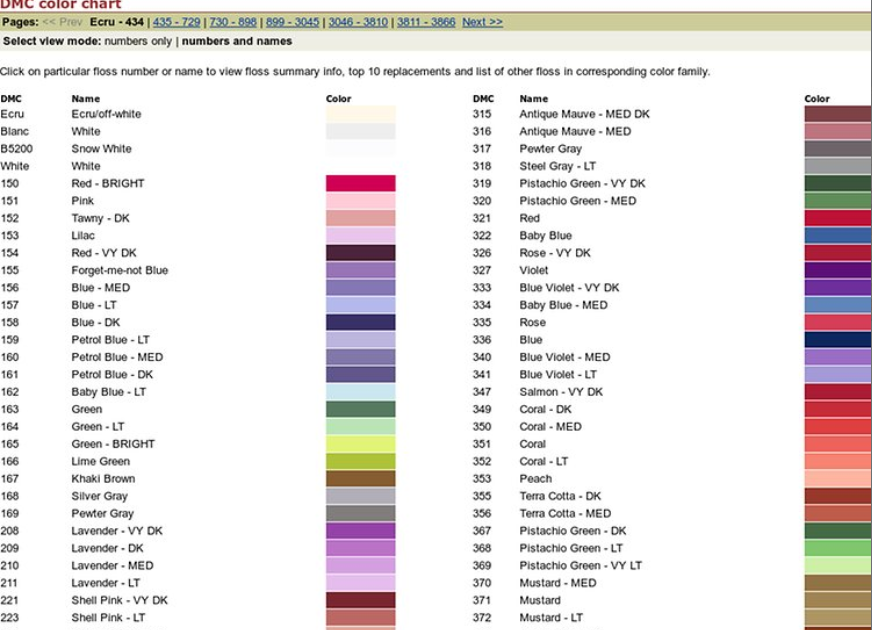Click floss number 223

(9, 618)
